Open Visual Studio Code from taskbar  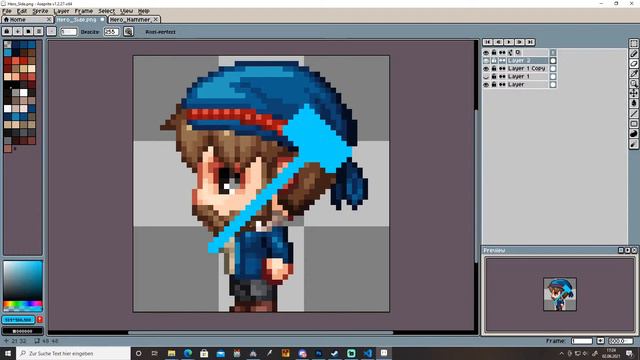coord(367,353)
